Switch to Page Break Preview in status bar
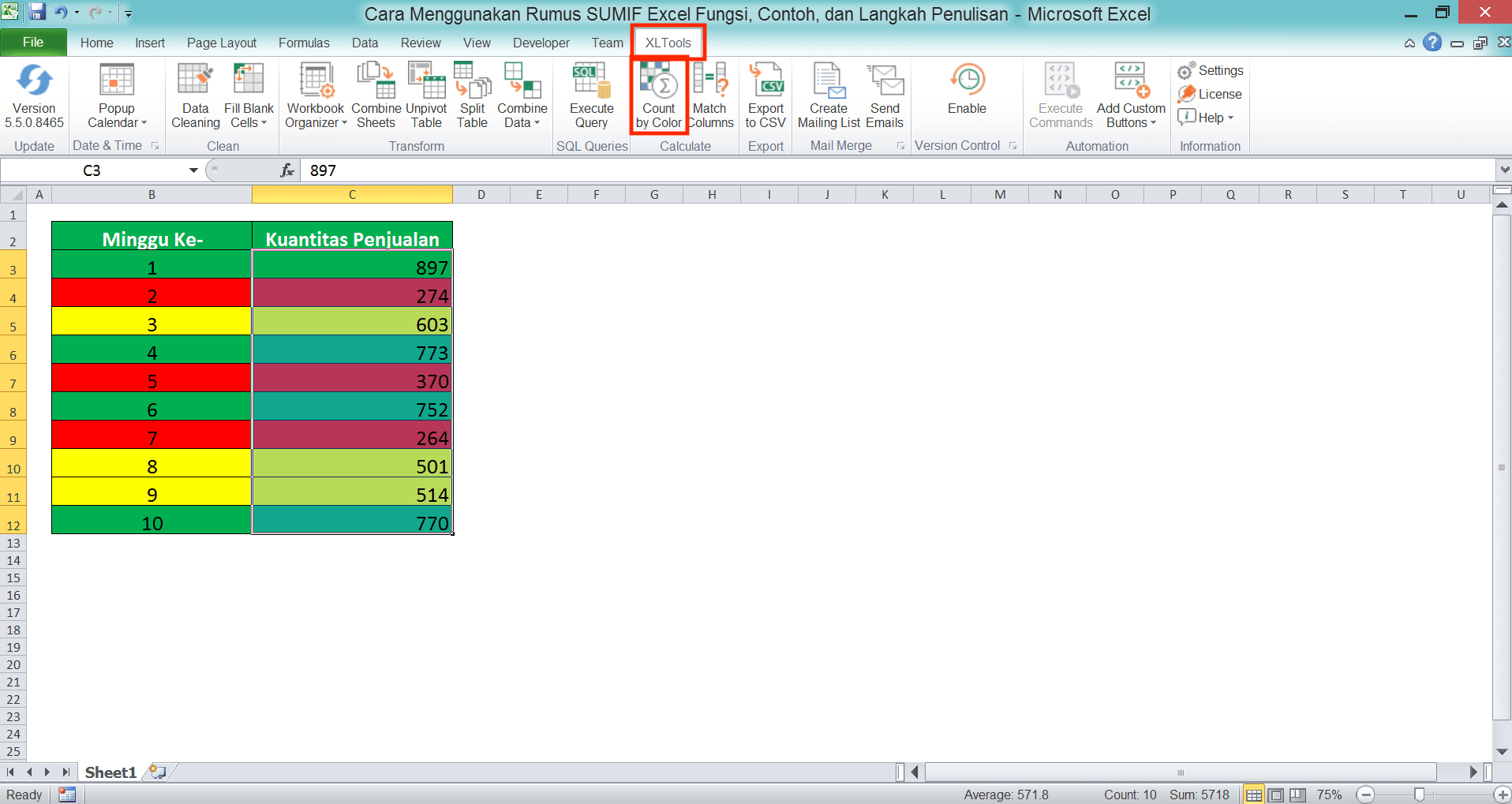Screen dimensions: 1512x804 (x=1297, y=795)
